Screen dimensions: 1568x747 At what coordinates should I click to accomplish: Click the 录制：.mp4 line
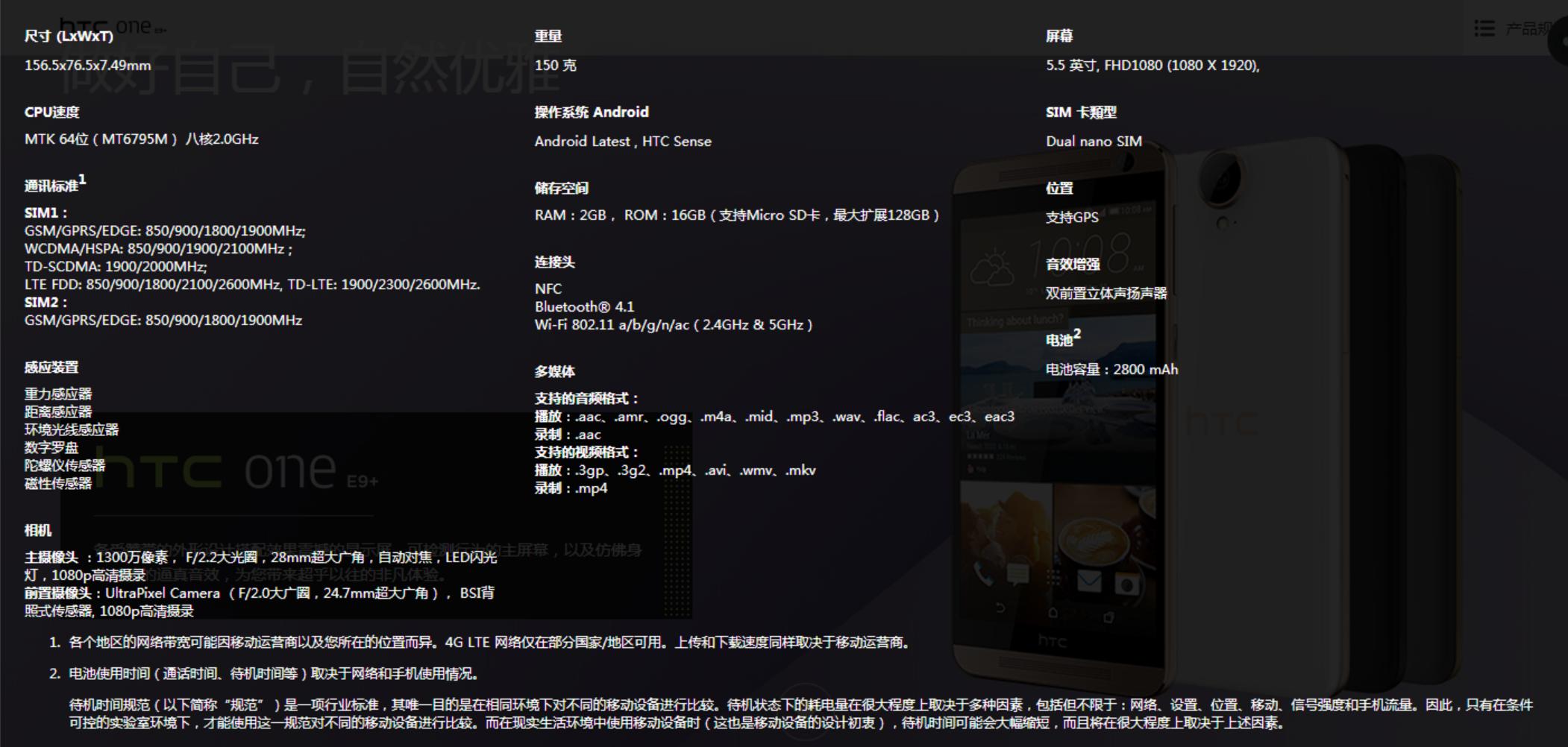[571, 488]
